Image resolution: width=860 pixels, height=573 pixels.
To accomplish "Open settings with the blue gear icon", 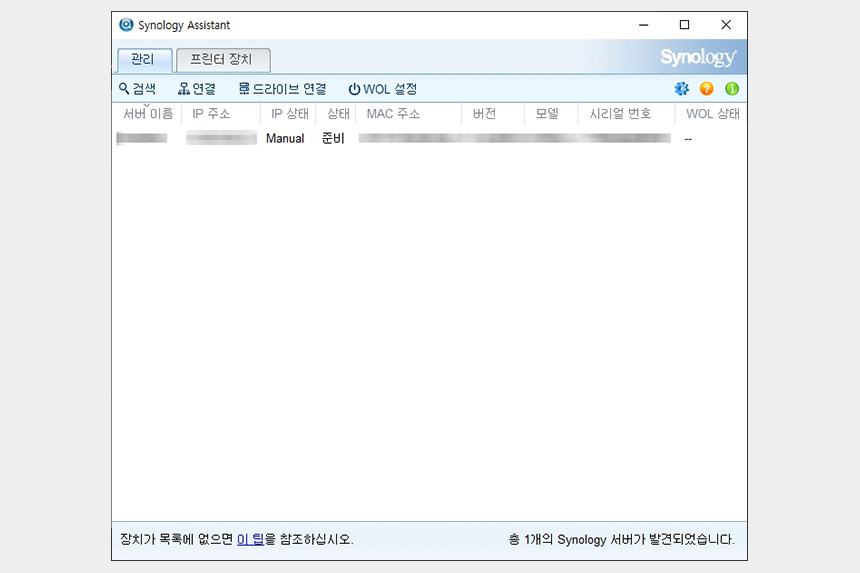I will click(x=682, y=88).
